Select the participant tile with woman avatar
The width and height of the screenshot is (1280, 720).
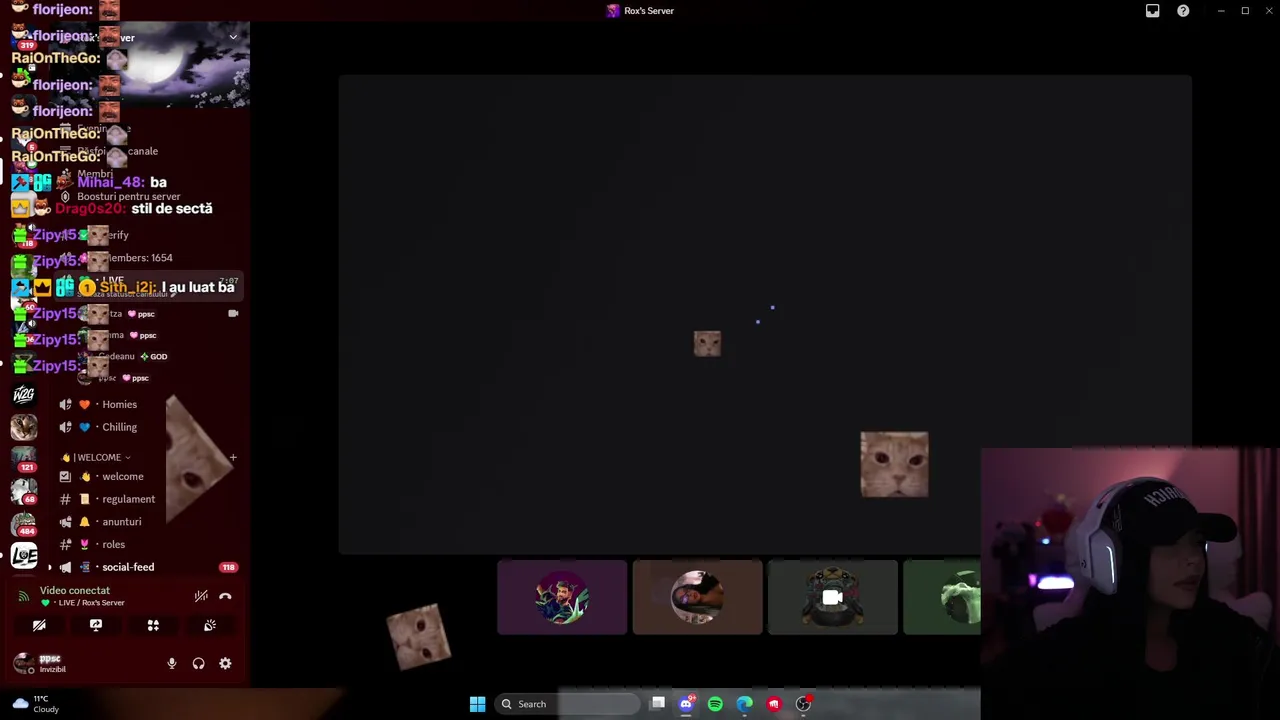(x=697, y=597)
